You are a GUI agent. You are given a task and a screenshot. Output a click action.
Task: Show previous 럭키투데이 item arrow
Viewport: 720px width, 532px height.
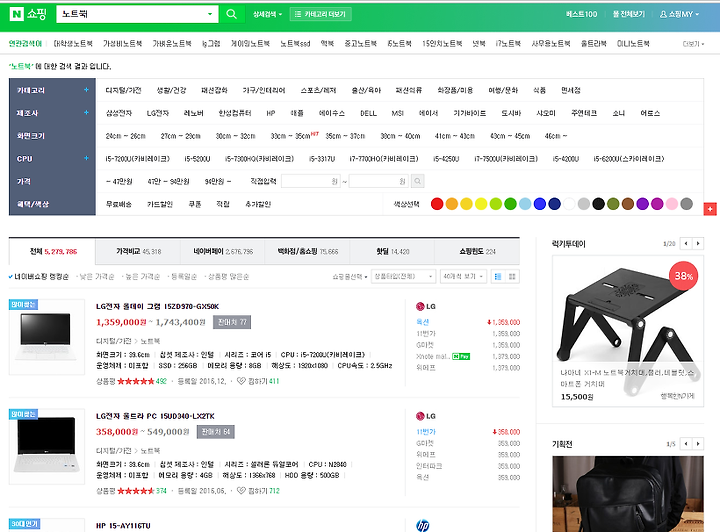[686, 243]
